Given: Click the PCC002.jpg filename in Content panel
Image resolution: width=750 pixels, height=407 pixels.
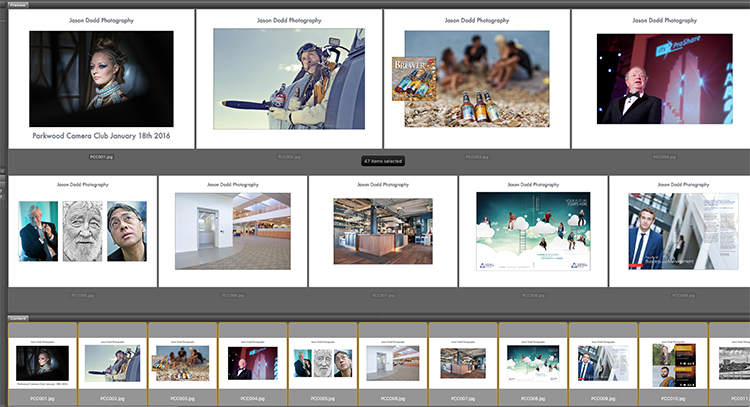Looking at the screenshot, I should [112, 398].
